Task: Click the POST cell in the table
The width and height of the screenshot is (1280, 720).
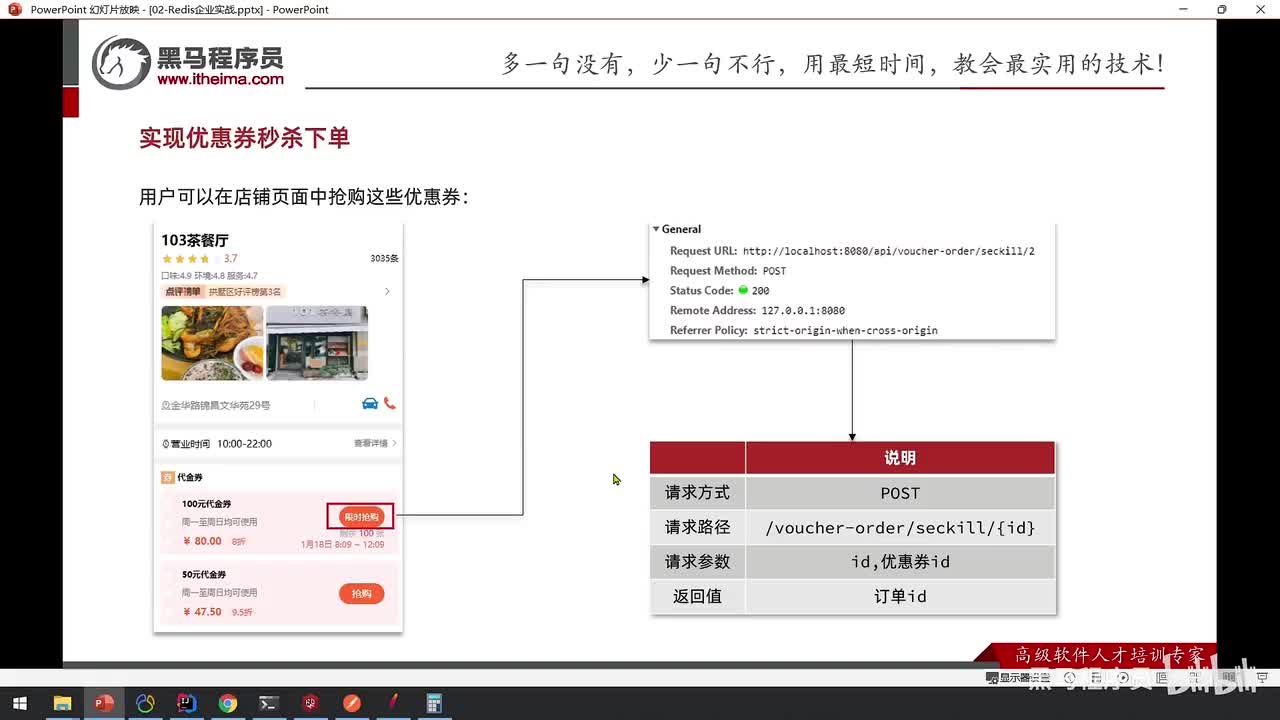Action: pyautogui.click(x=900, y=493)
